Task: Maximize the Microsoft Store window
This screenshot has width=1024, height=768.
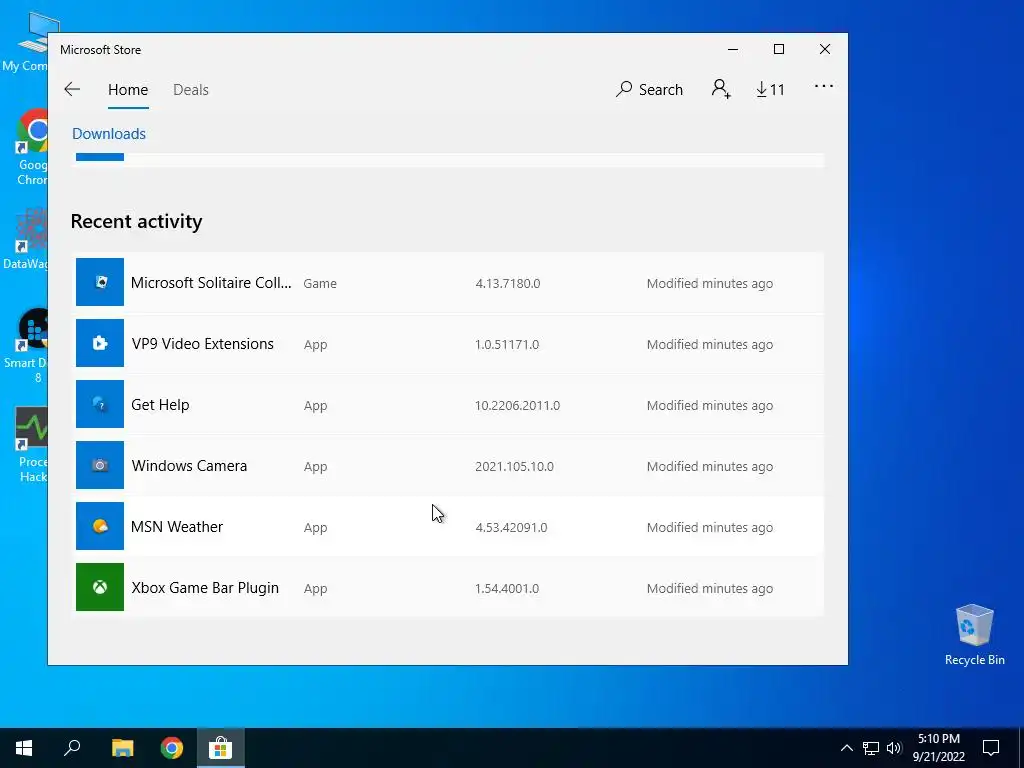Action: tap(778, 50)
